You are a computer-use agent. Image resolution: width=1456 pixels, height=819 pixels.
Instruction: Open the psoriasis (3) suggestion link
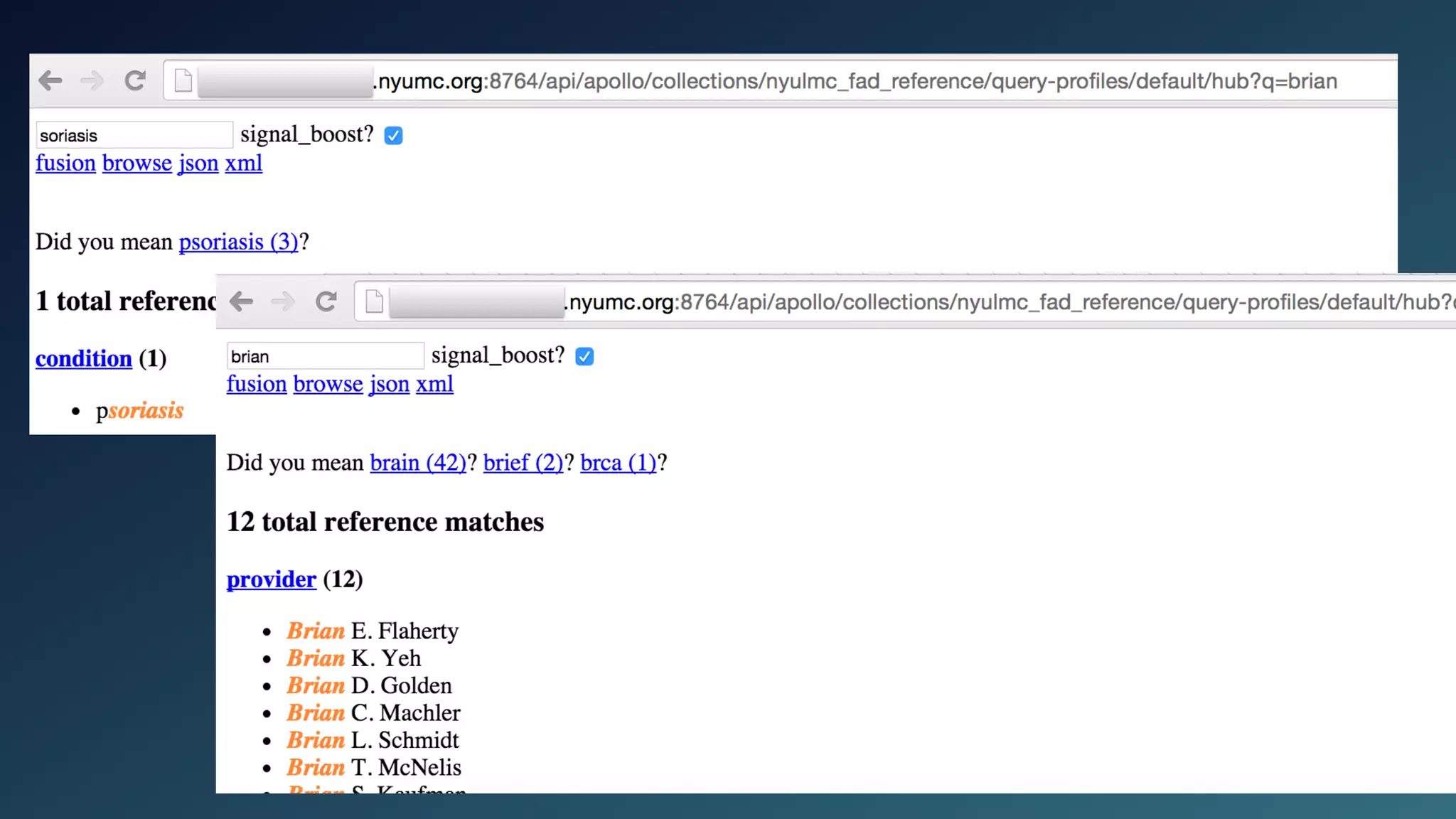(238, 242)
